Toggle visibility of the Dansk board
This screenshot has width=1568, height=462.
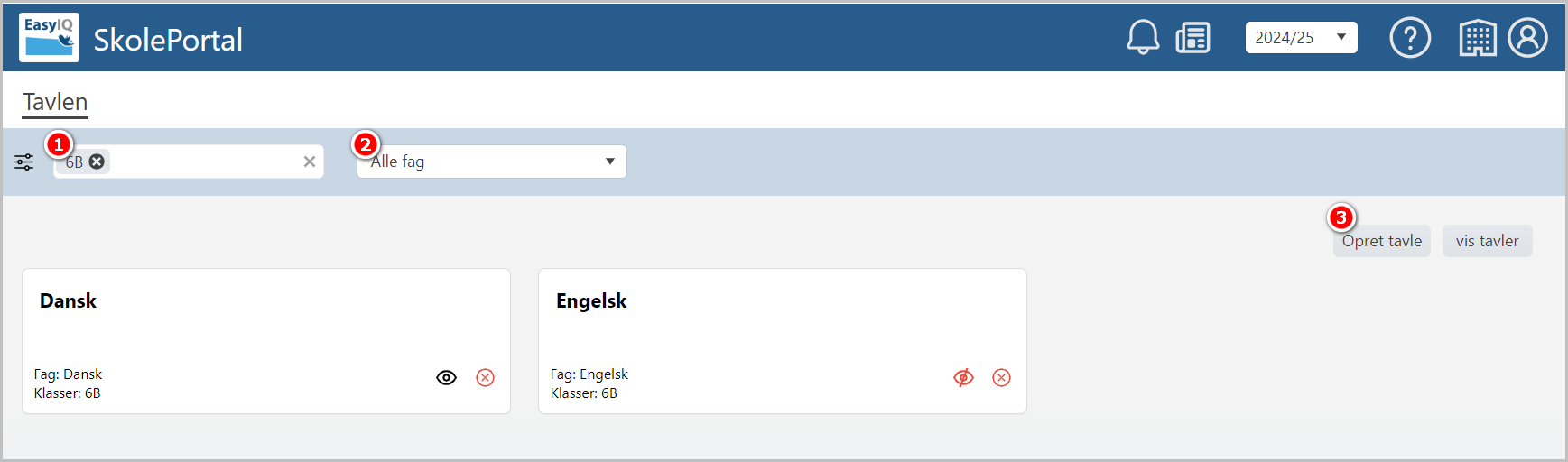(x=447, y=377)
